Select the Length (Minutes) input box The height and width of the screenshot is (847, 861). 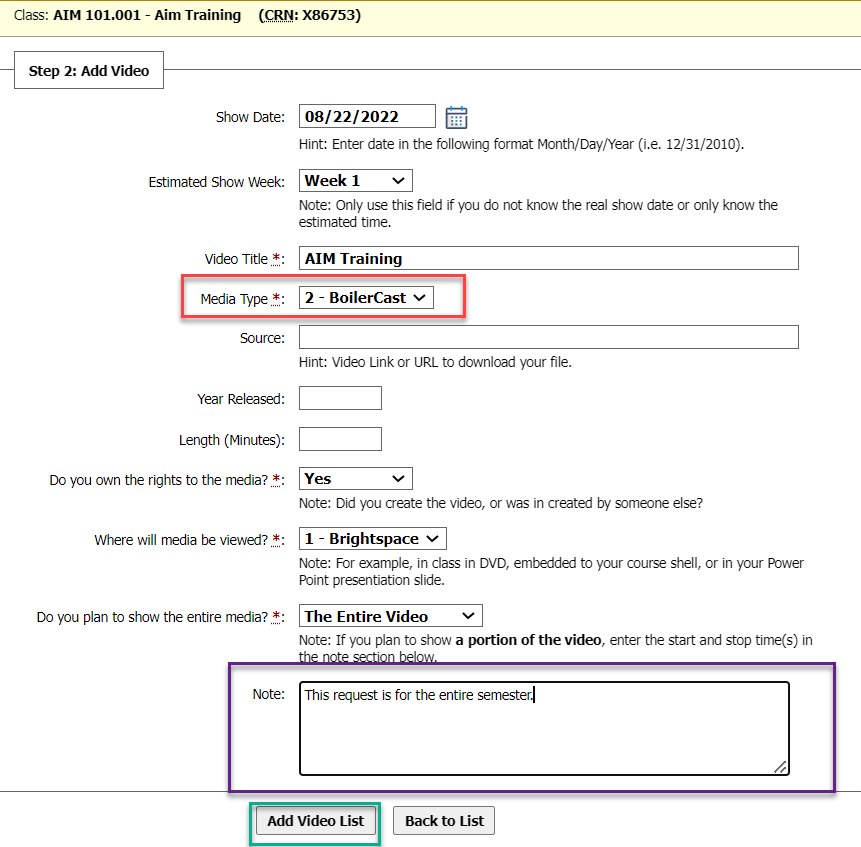(340, 439)
